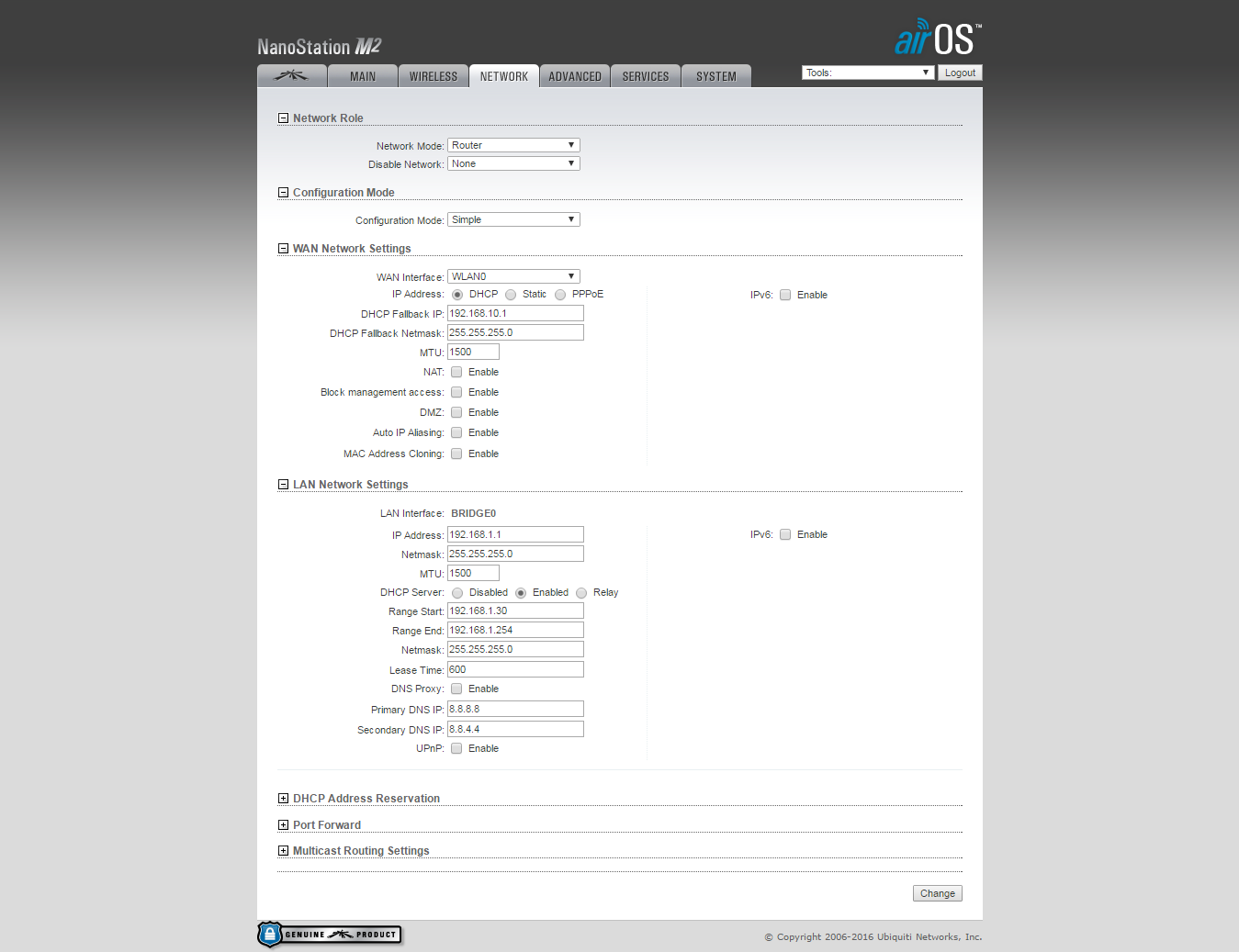Collapse the WAN Network Settings section

point(283,249)
